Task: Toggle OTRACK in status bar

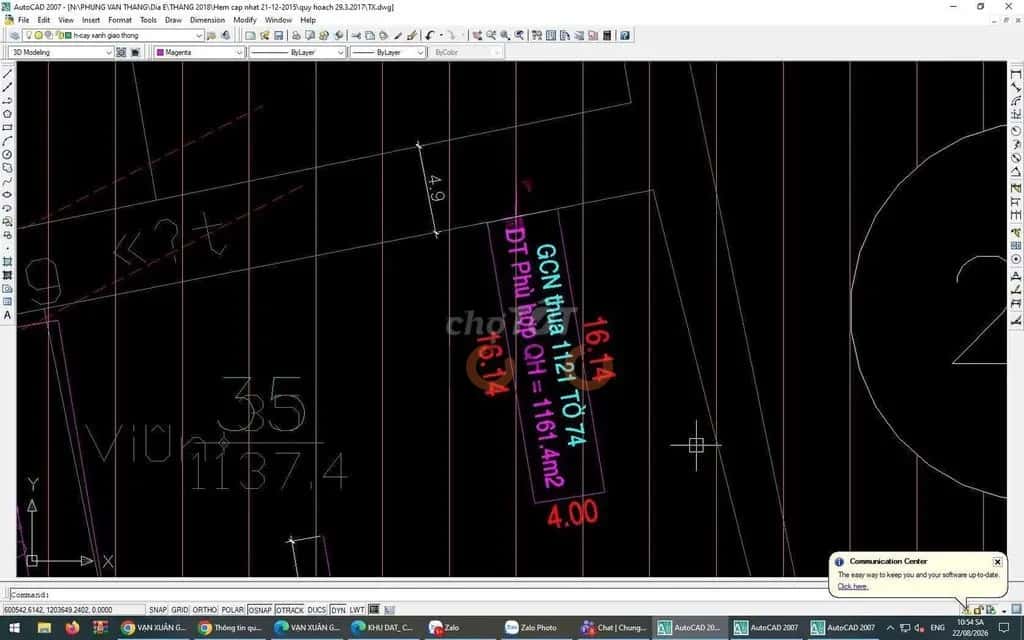Action: pyautogui.click(x=289, y=609)
